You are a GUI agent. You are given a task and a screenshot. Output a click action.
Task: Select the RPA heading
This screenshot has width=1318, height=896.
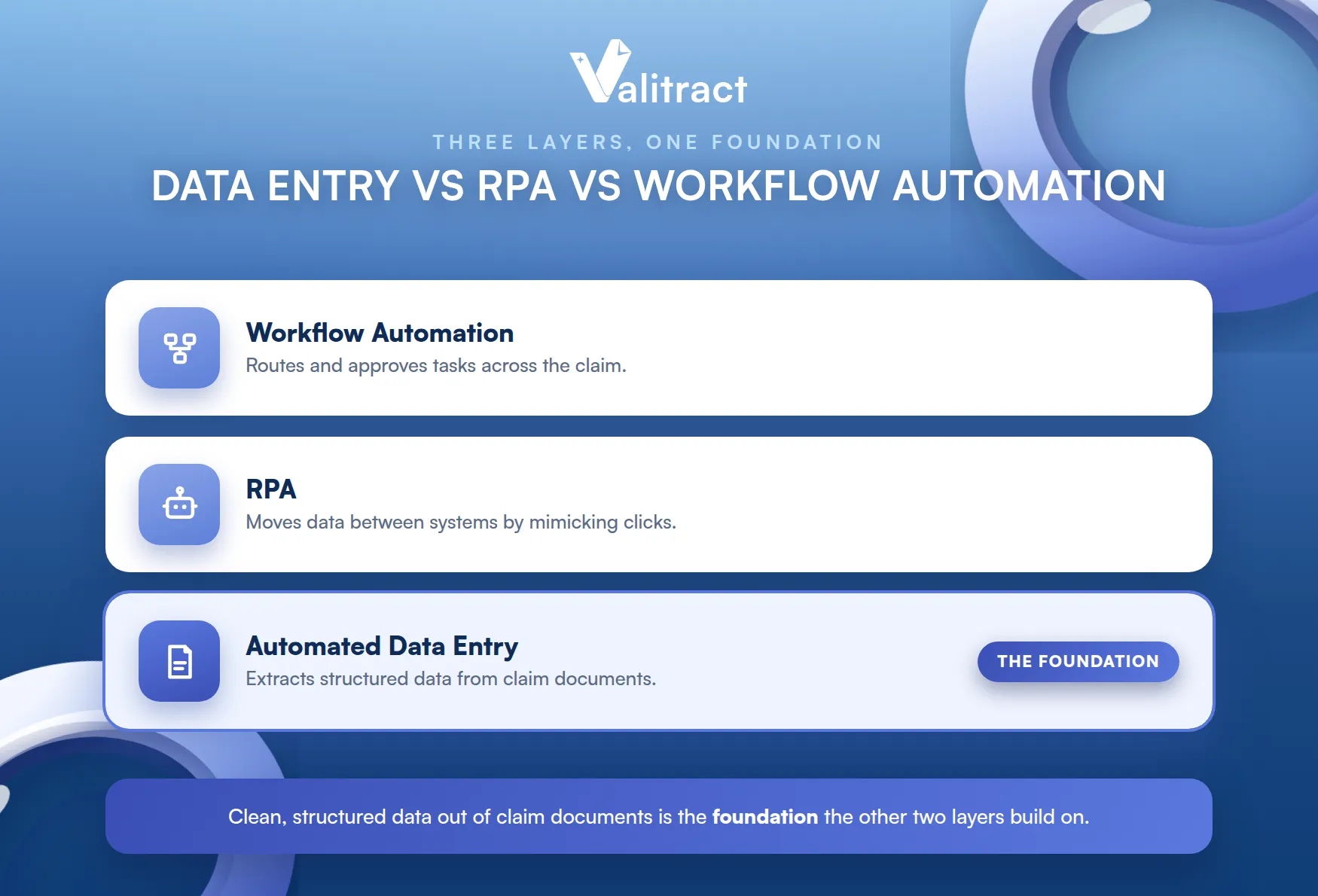(271, 489)
